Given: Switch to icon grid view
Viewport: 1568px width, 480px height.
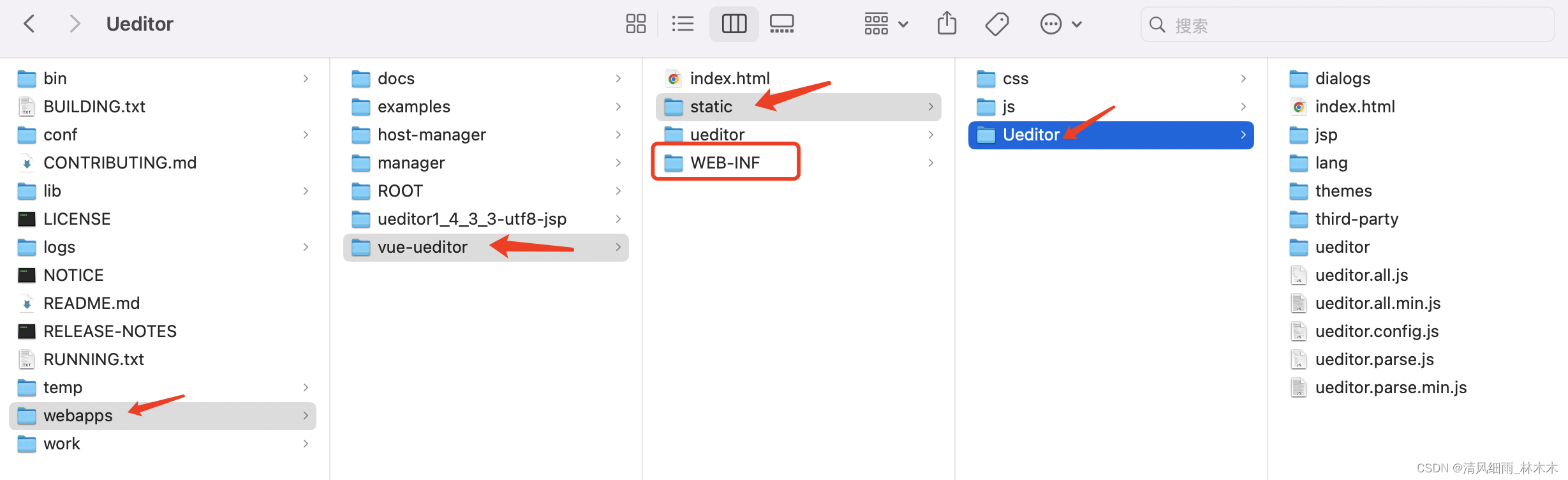Looking at the screenshot, I should (x=635, y=24).
